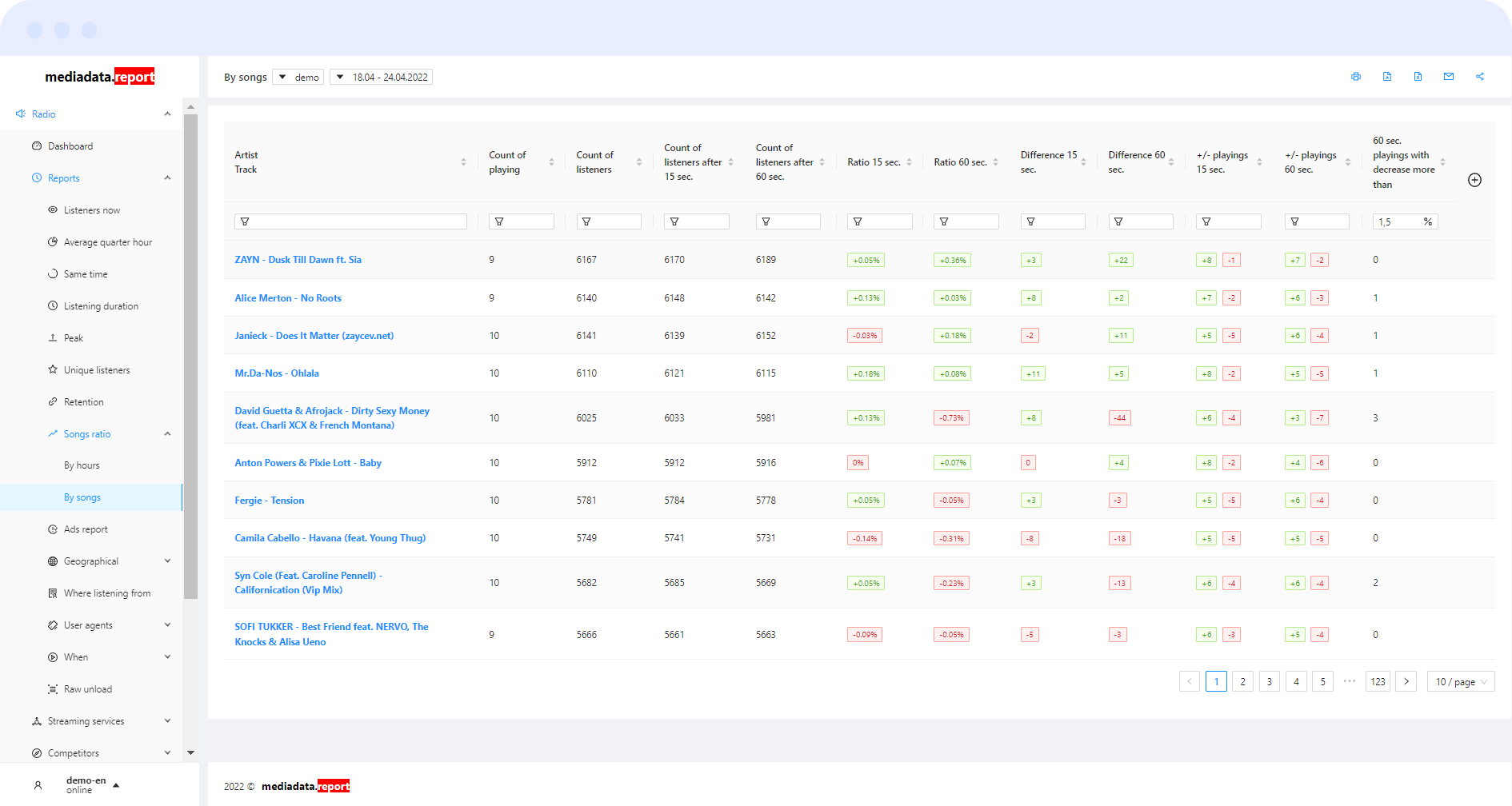The height and width of the screenshot is (806, 1512).
Task: Click the print report icon
Action: pos(1356,77)
